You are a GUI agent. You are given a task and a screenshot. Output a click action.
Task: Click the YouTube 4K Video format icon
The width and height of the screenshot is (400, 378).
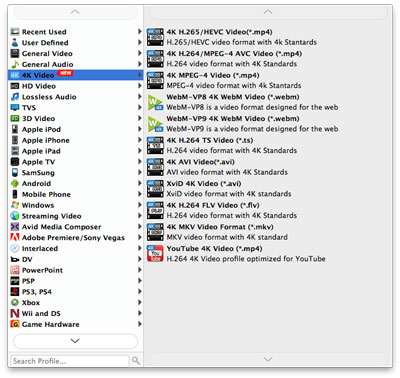[x=155, y=254]
